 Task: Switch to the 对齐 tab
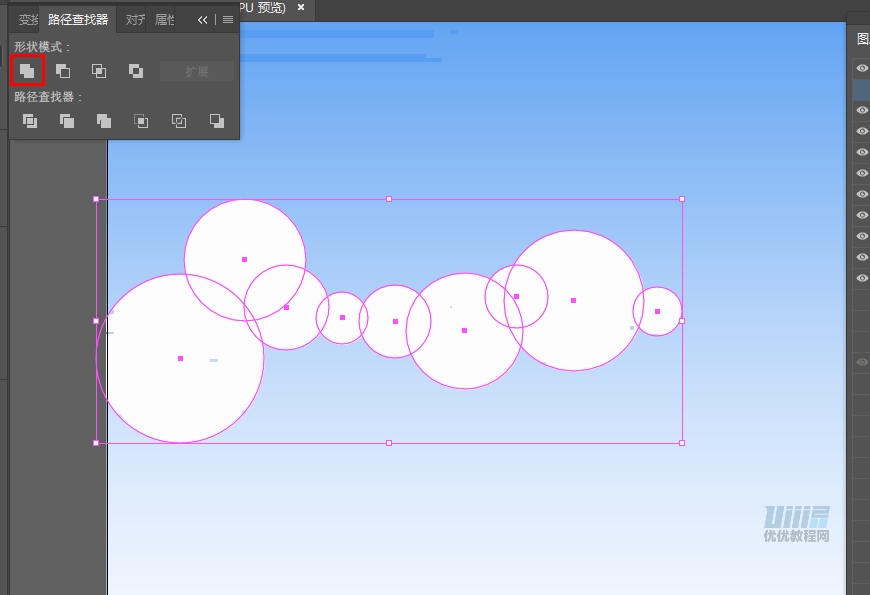tap(134, 20)
